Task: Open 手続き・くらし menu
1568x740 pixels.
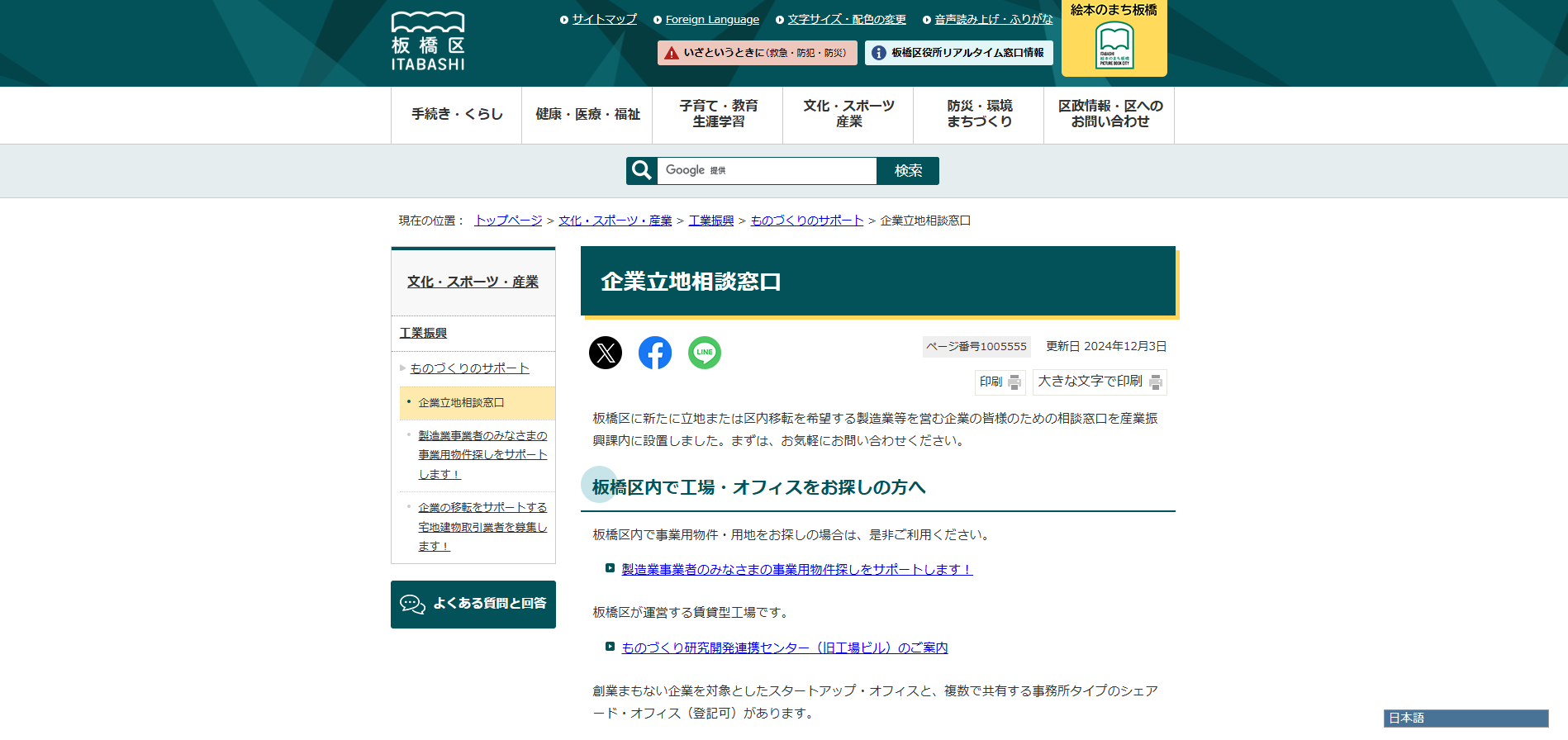Action: tap(457, 115)
